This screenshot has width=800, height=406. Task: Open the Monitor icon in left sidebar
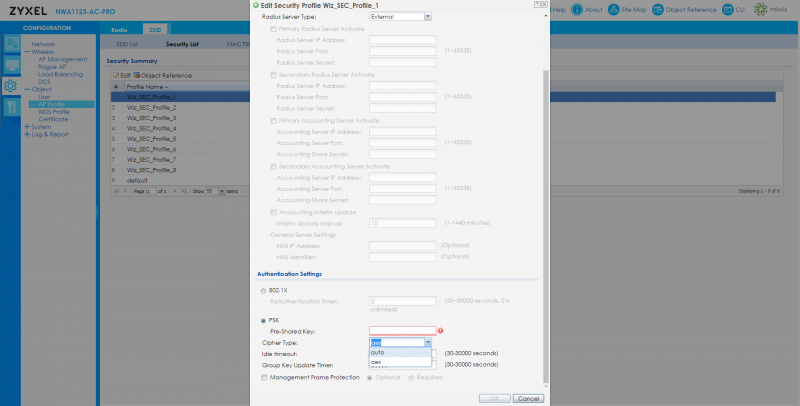(11, 65)
